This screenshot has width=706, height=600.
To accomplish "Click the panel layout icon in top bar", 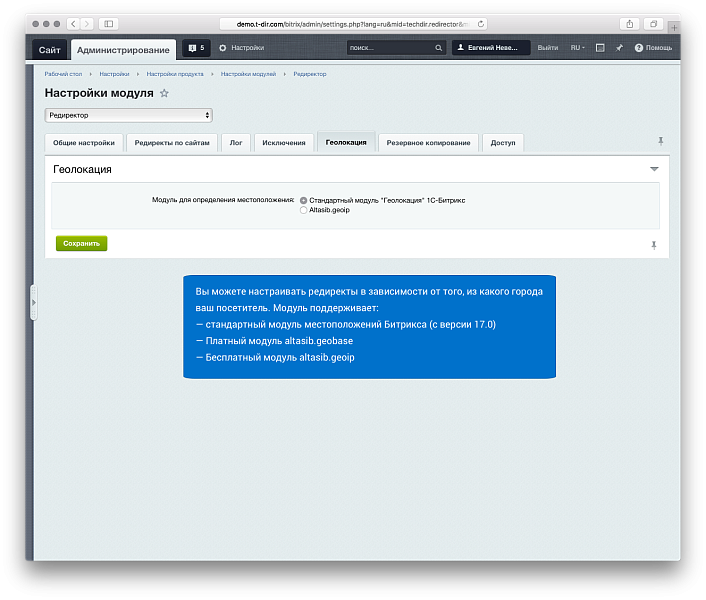I will (600, 48).
